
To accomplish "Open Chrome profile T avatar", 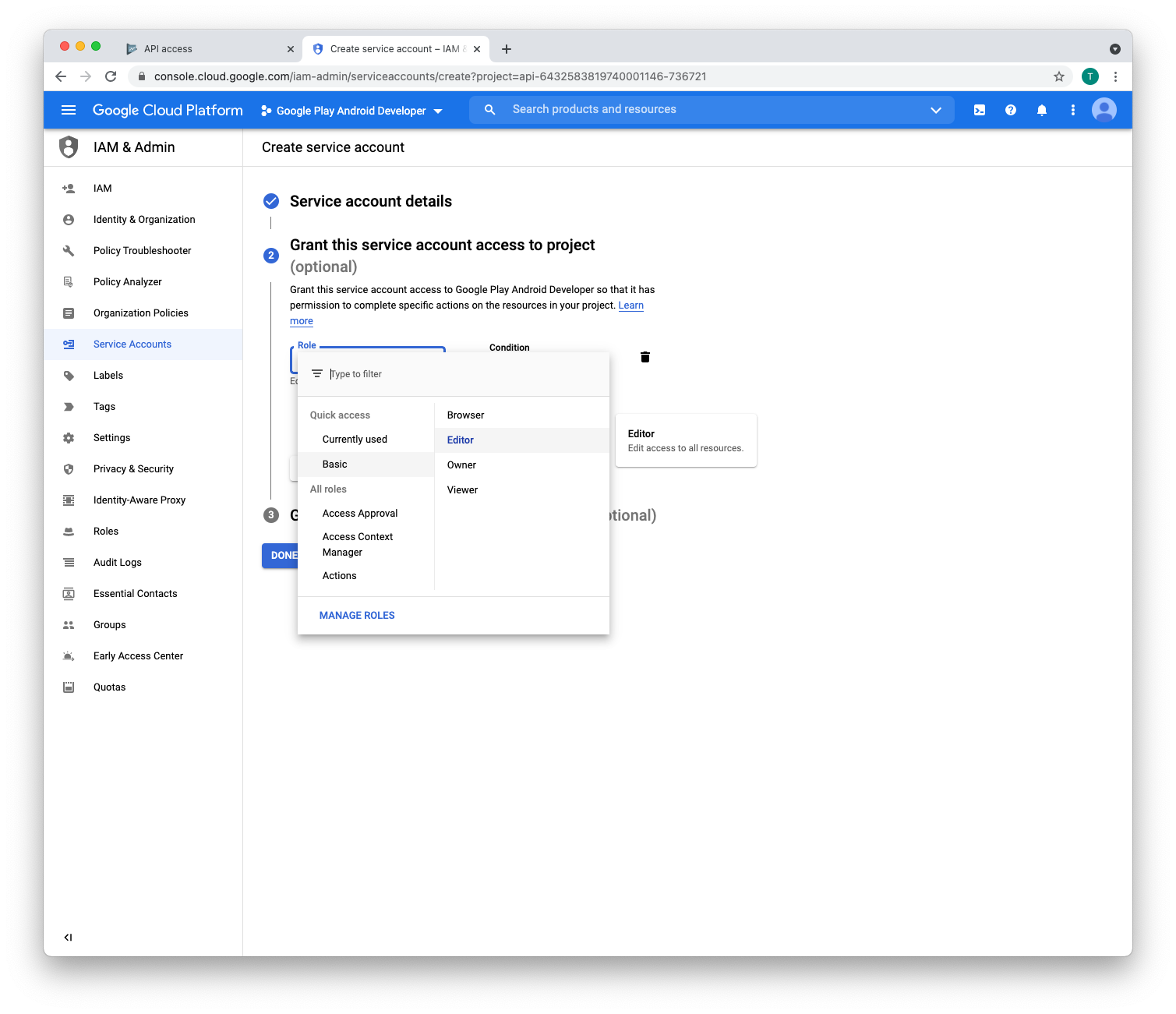I will pyautogui.click(x=1089, y=76).
